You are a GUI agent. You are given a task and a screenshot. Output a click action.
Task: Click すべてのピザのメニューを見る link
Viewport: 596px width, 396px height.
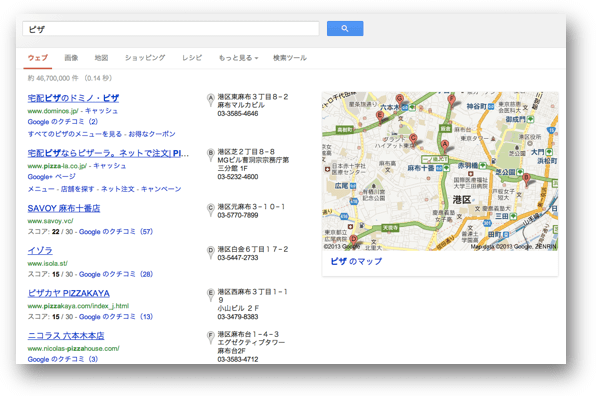pyautogui.click(x=74, y=134)
